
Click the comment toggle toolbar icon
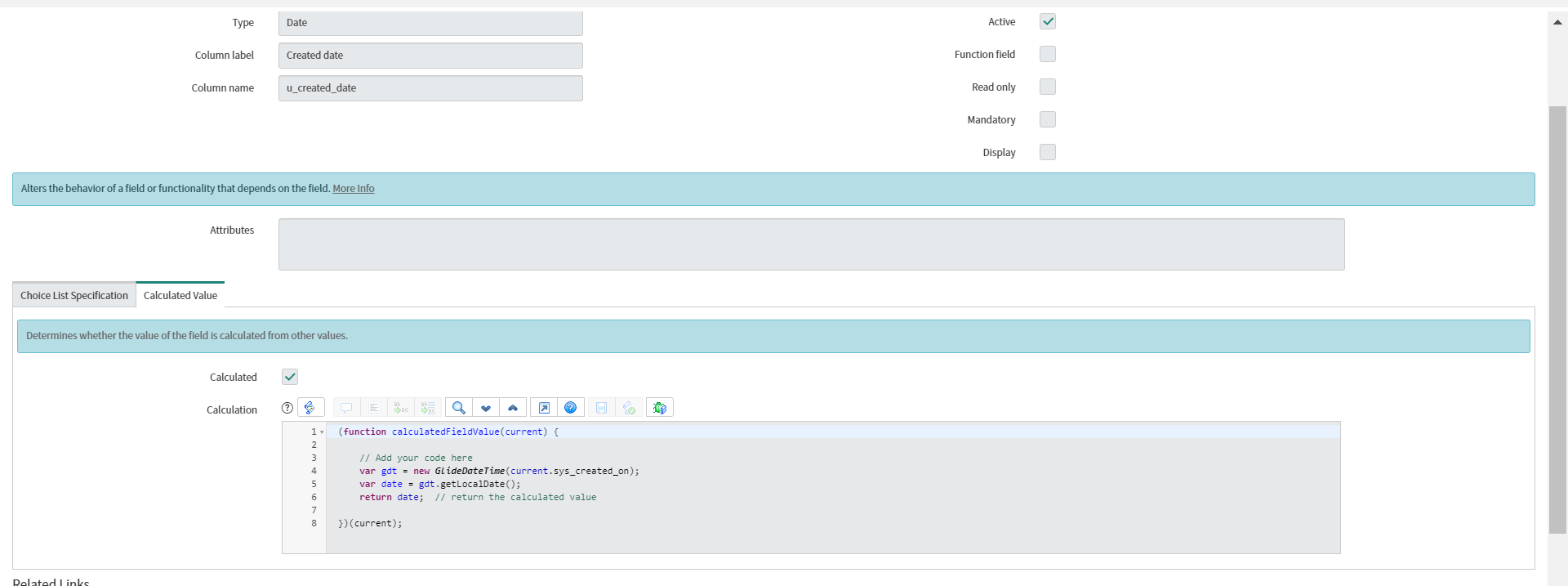pyautogui.click(x=346, y=408)
